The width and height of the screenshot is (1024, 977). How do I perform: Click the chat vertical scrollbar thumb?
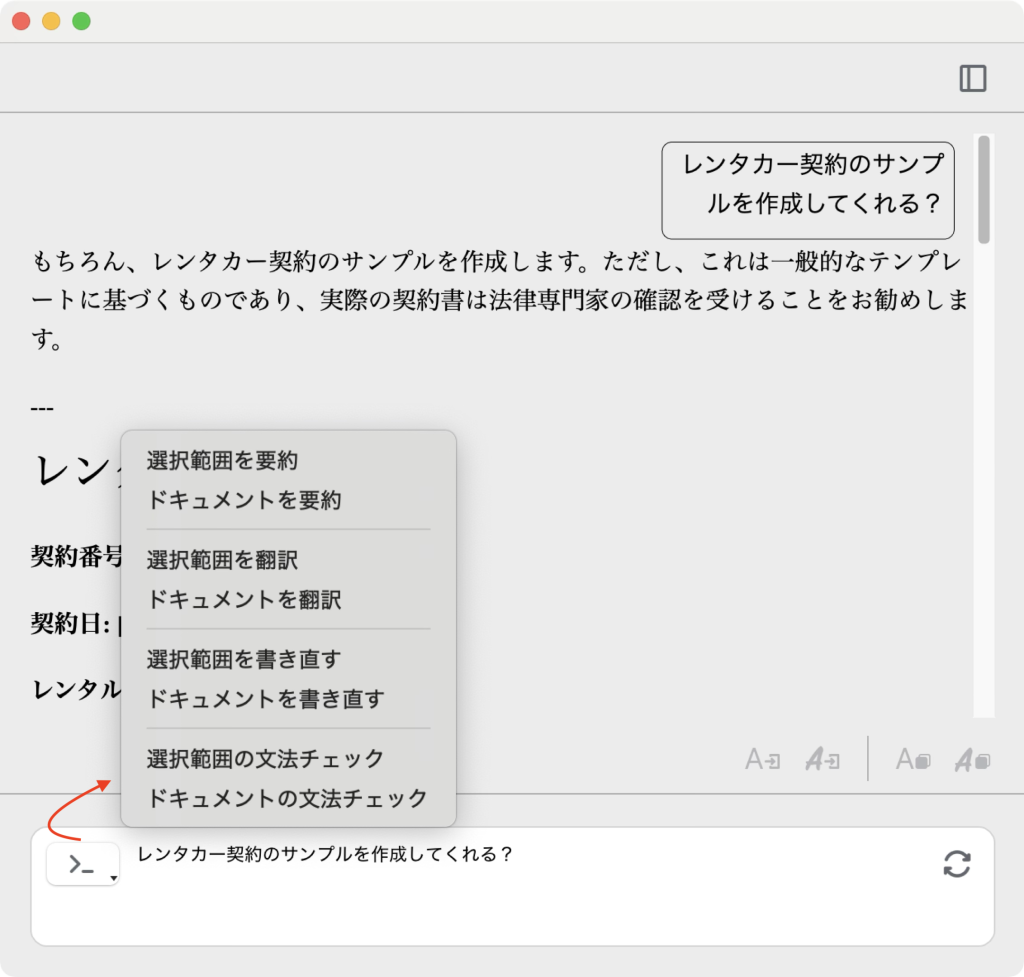point(984,189)
